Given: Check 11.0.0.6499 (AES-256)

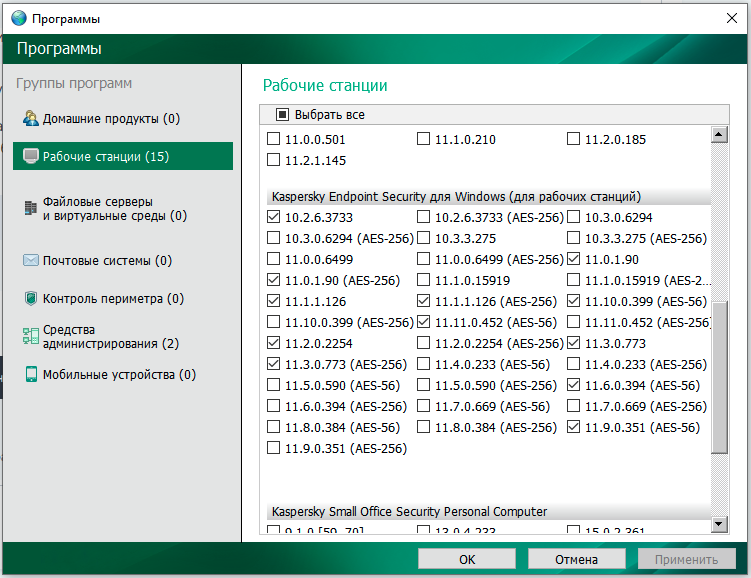Looking at the screenshot, I should [x=423, y=259].
